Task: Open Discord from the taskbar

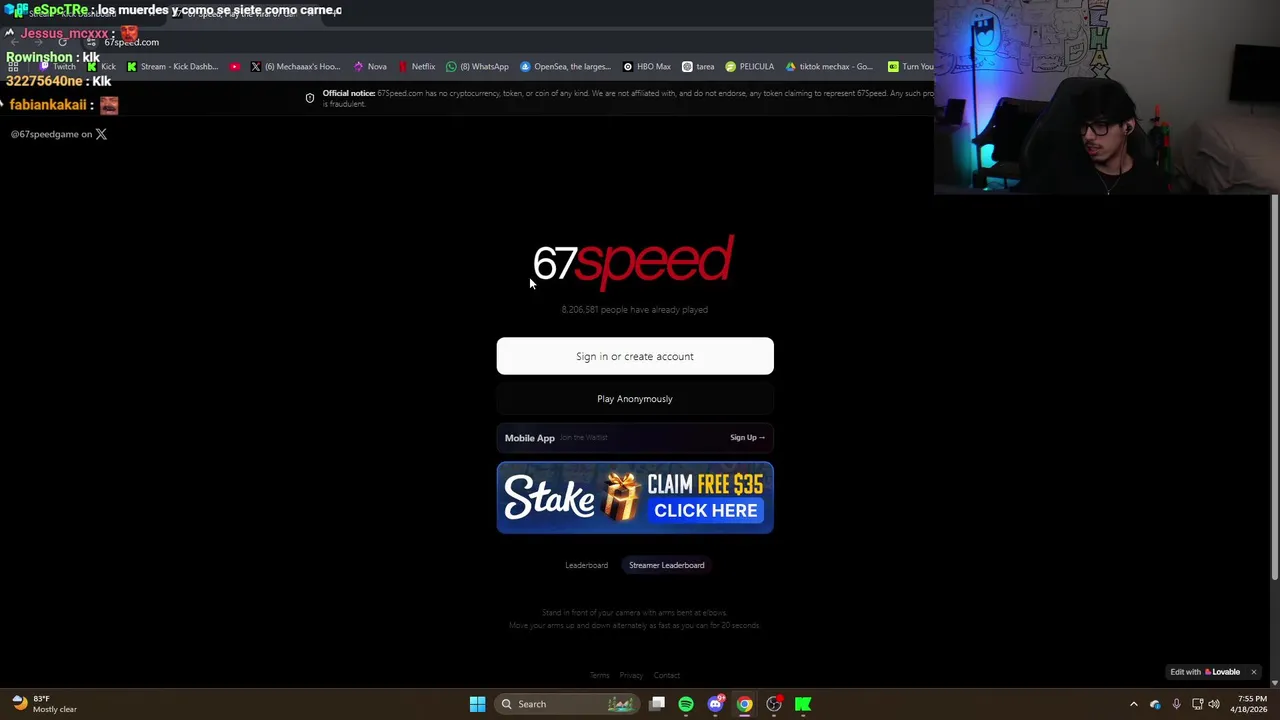Action: coord(715,704)
